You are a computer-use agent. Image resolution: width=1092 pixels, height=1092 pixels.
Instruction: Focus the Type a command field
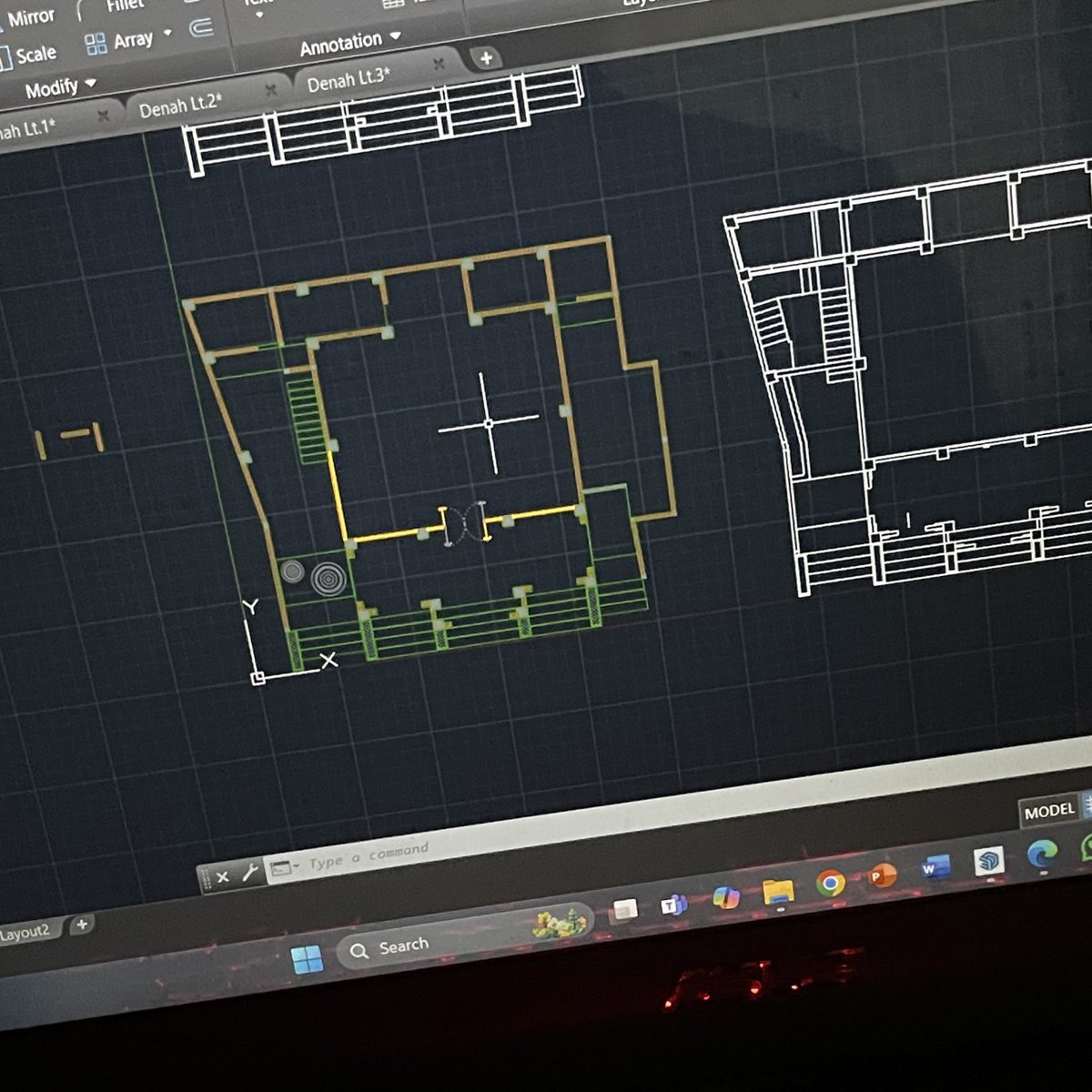(x=369, y=856)
